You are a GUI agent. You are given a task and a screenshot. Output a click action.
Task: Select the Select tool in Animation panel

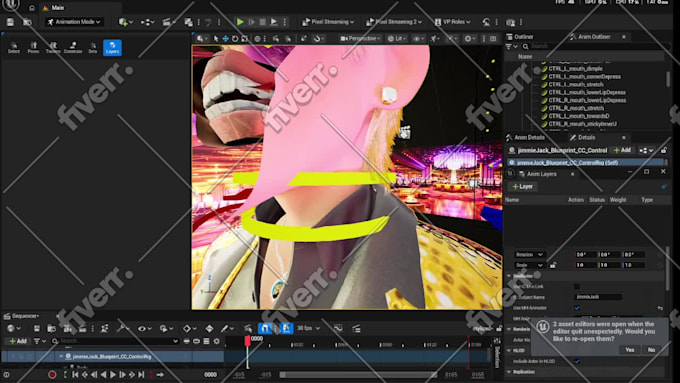[x=13, y=48]
